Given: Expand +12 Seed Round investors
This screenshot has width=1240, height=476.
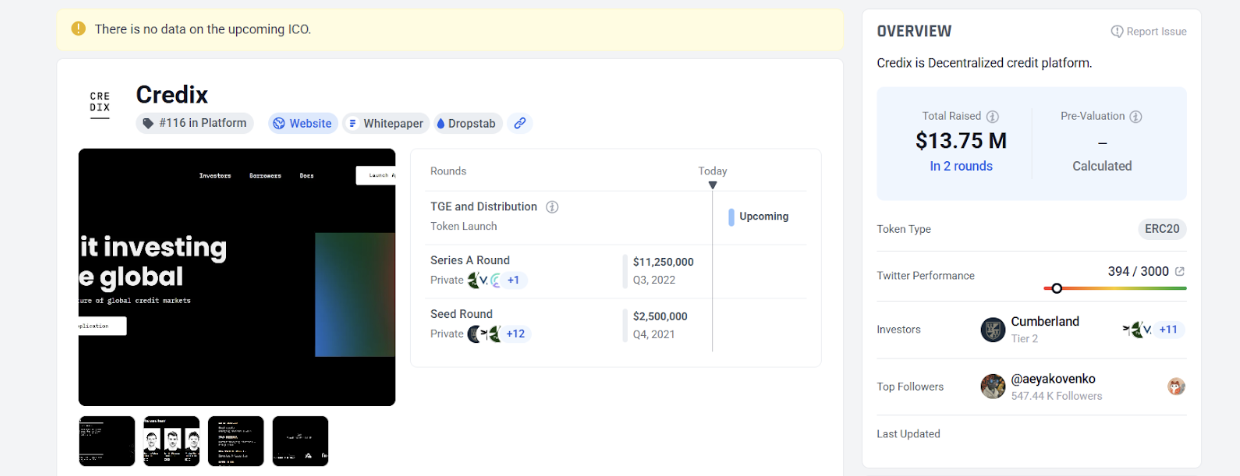Looking at the screenshot, I should (x=515, y=334).
